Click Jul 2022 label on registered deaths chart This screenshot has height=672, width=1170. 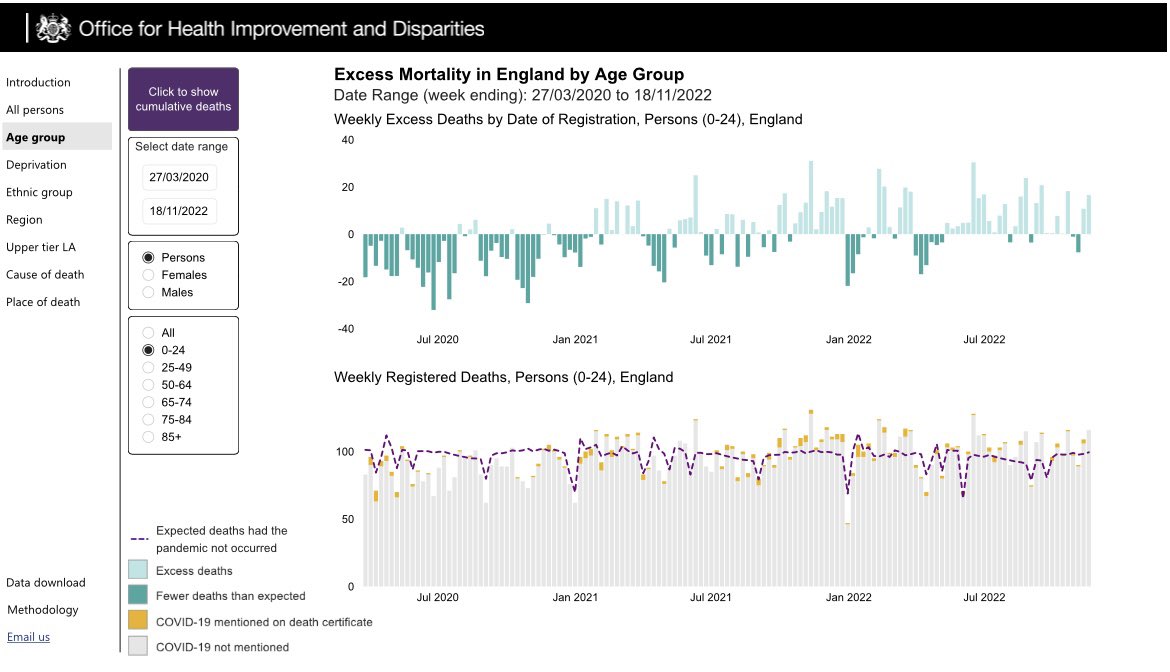[984, 597]
